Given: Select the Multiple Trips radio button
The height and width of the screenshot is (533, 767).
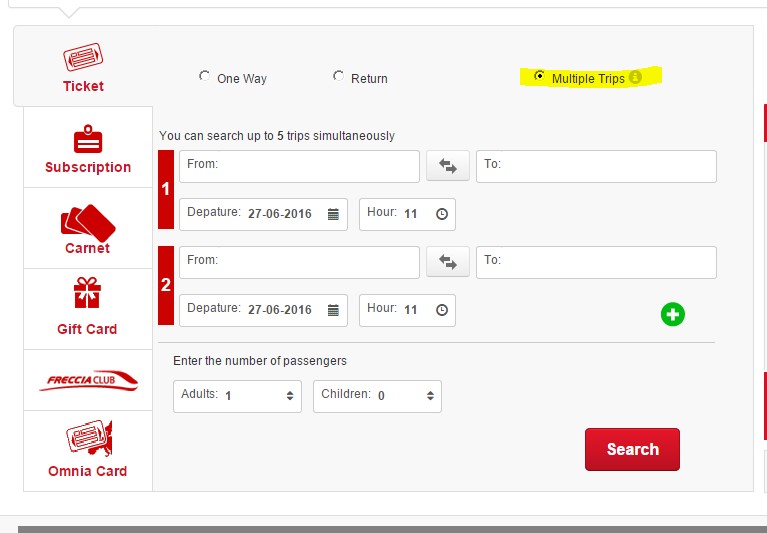Looking at the screenshot, I should tap(540, 76).
